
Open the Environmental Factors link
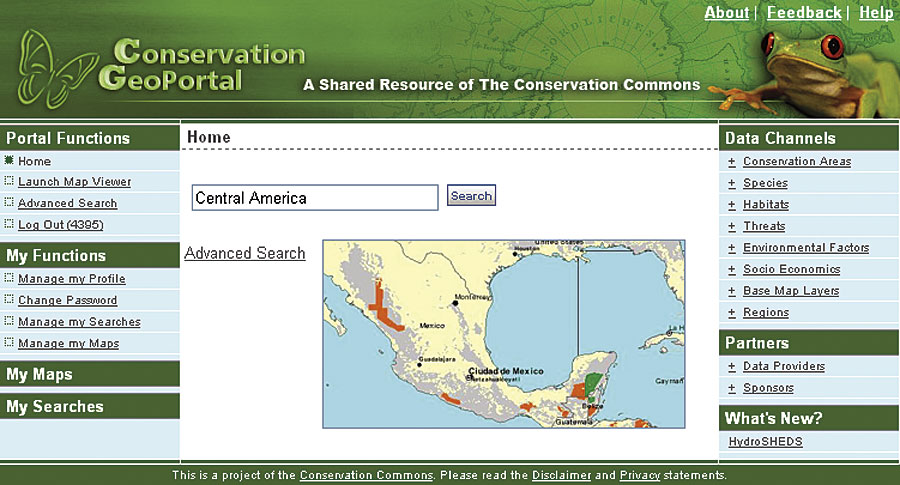coord(806,248)
